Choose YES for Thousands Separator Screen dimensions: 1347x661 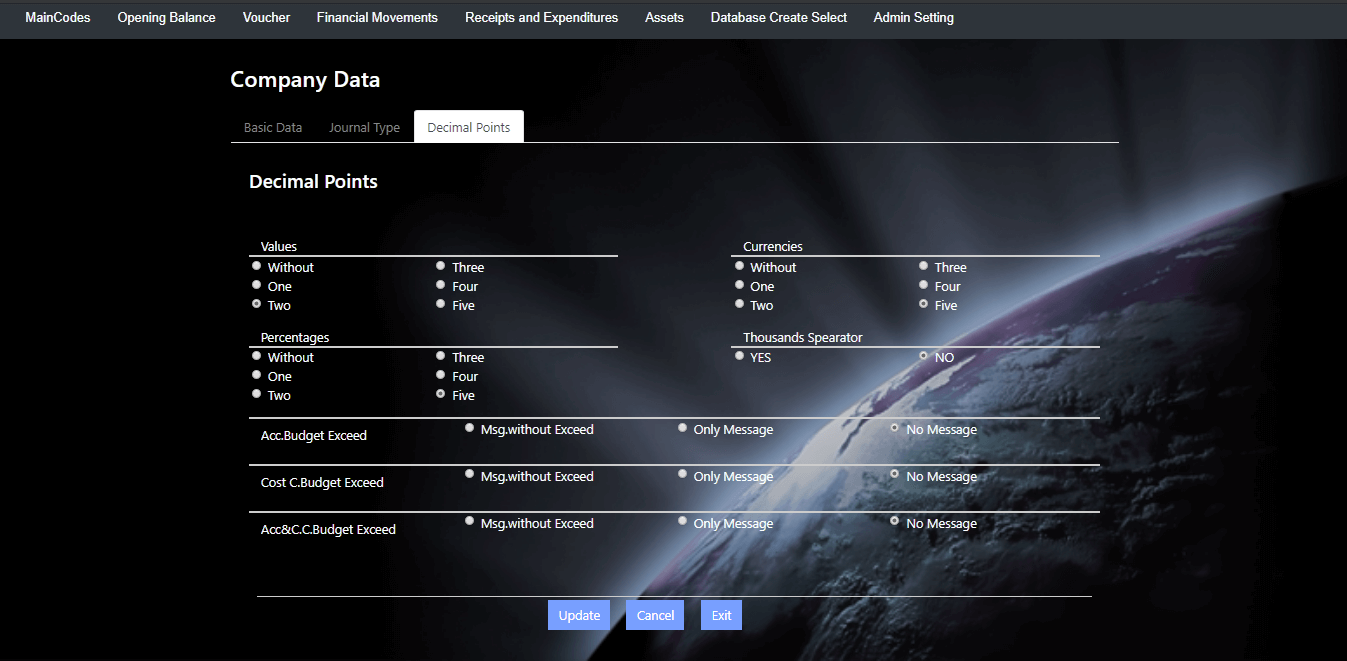coord(740,356)
